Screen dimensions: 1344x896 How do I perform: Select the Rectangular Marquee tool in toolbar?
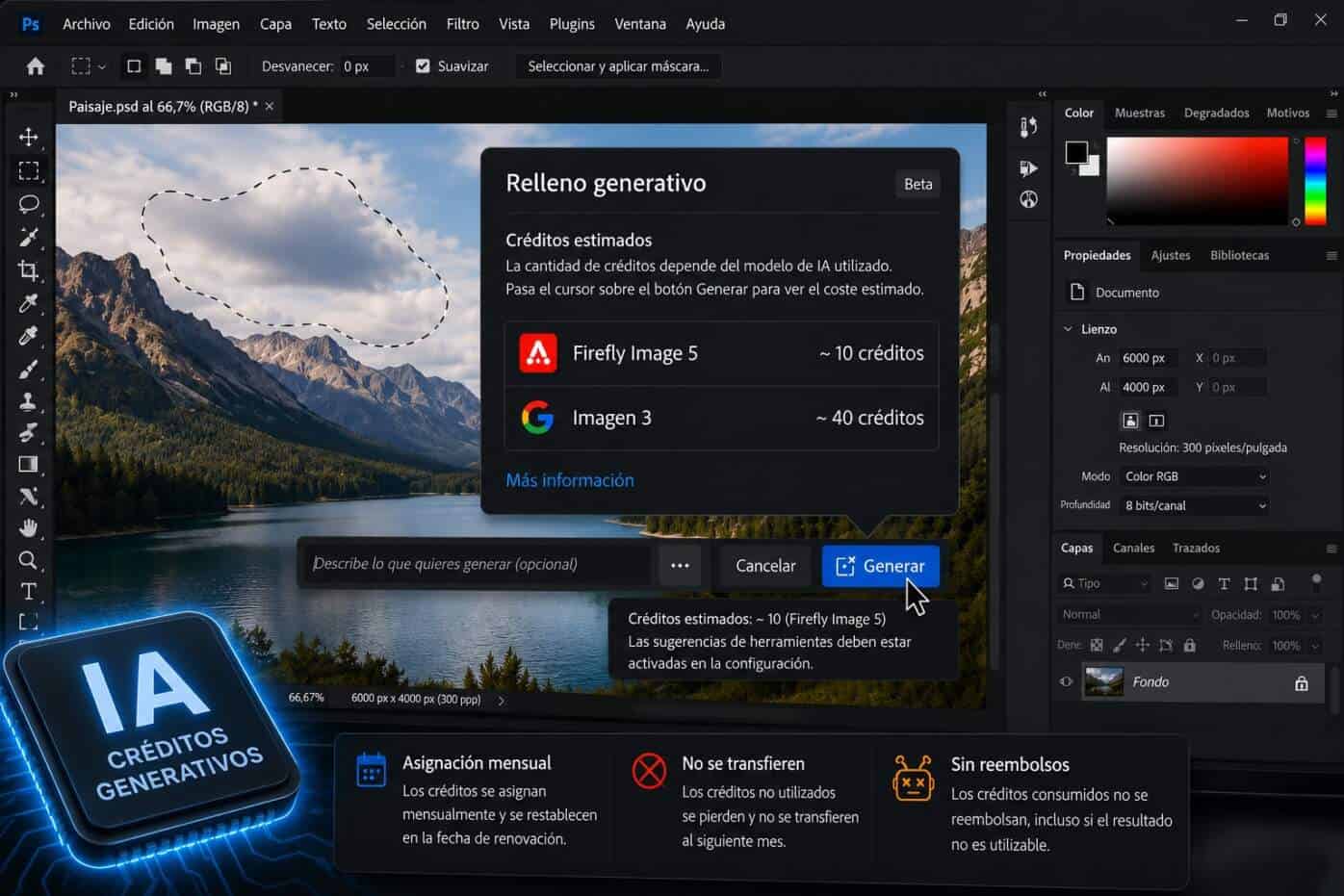point(29,170)
